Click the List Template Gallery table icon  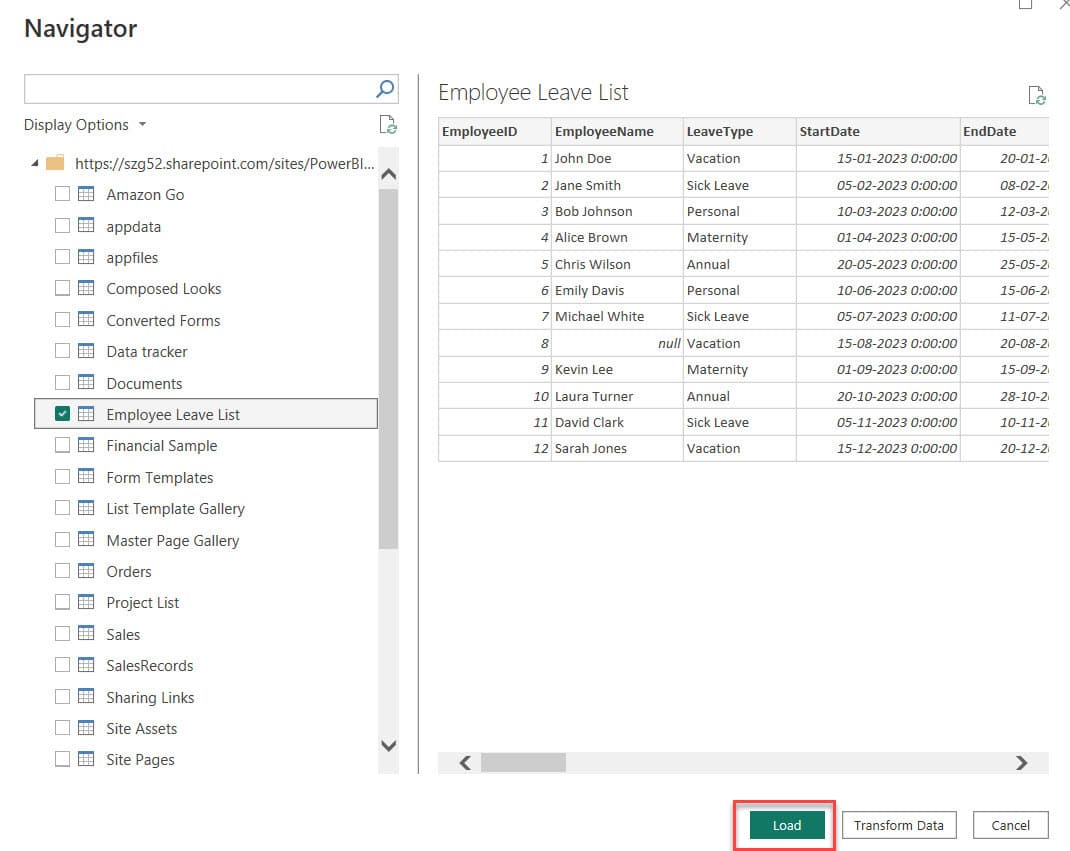[86, 508]
